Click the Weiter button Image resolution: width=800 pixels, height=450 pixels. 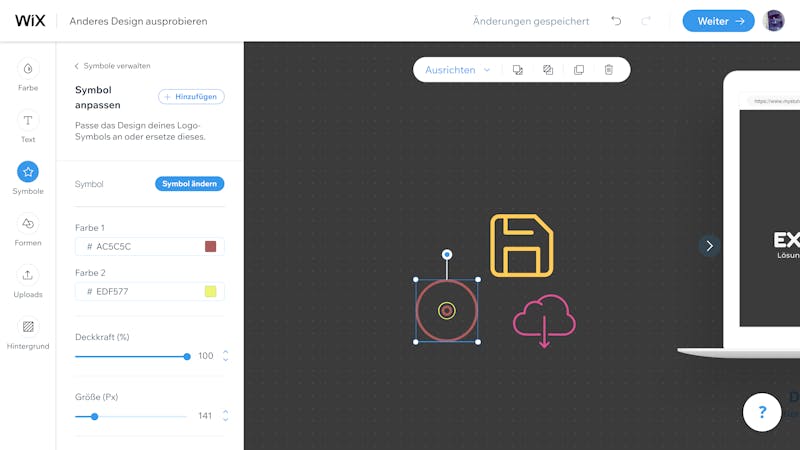(718, 21)
